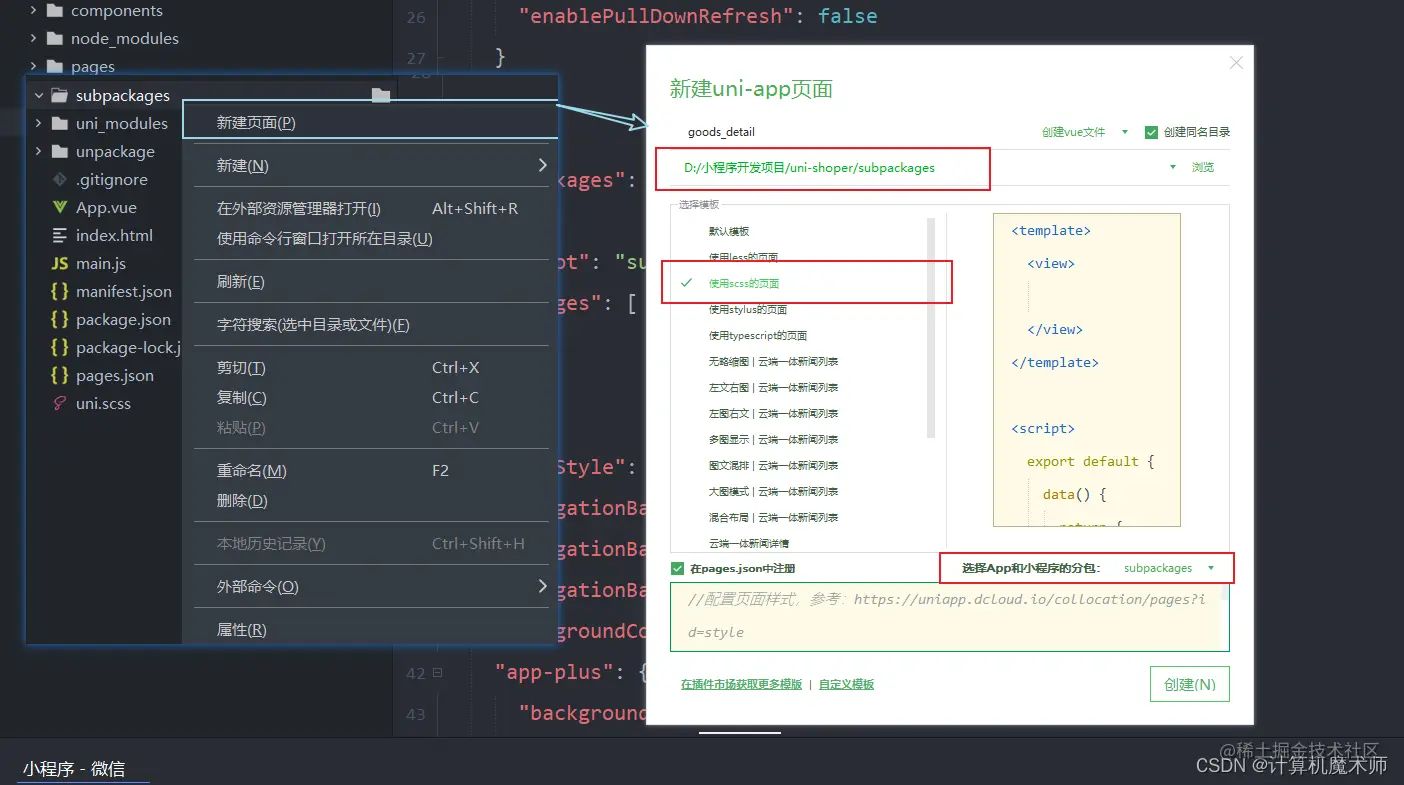
Task: Switch to the 小程序 - 微信 tab
Action: [x=74, y=768]
